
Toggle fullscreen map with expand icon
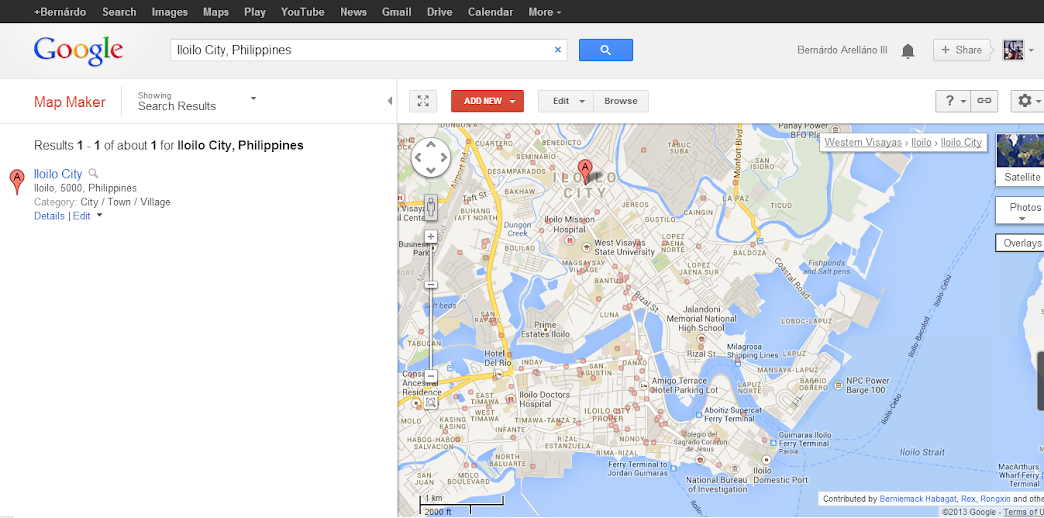(423, 101)
